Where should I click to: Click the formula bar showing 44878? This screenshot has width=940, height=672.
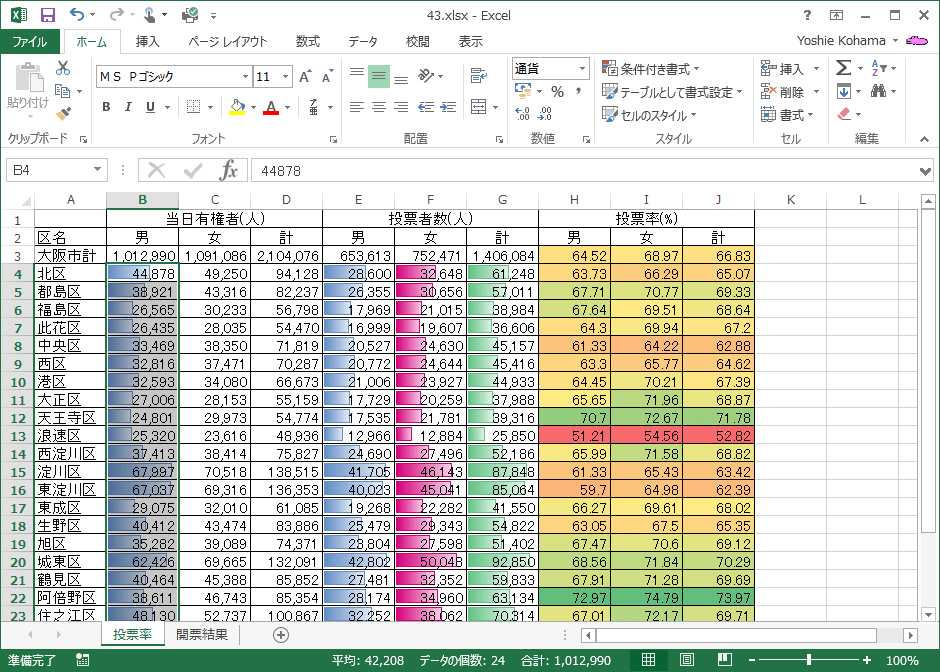583,171
